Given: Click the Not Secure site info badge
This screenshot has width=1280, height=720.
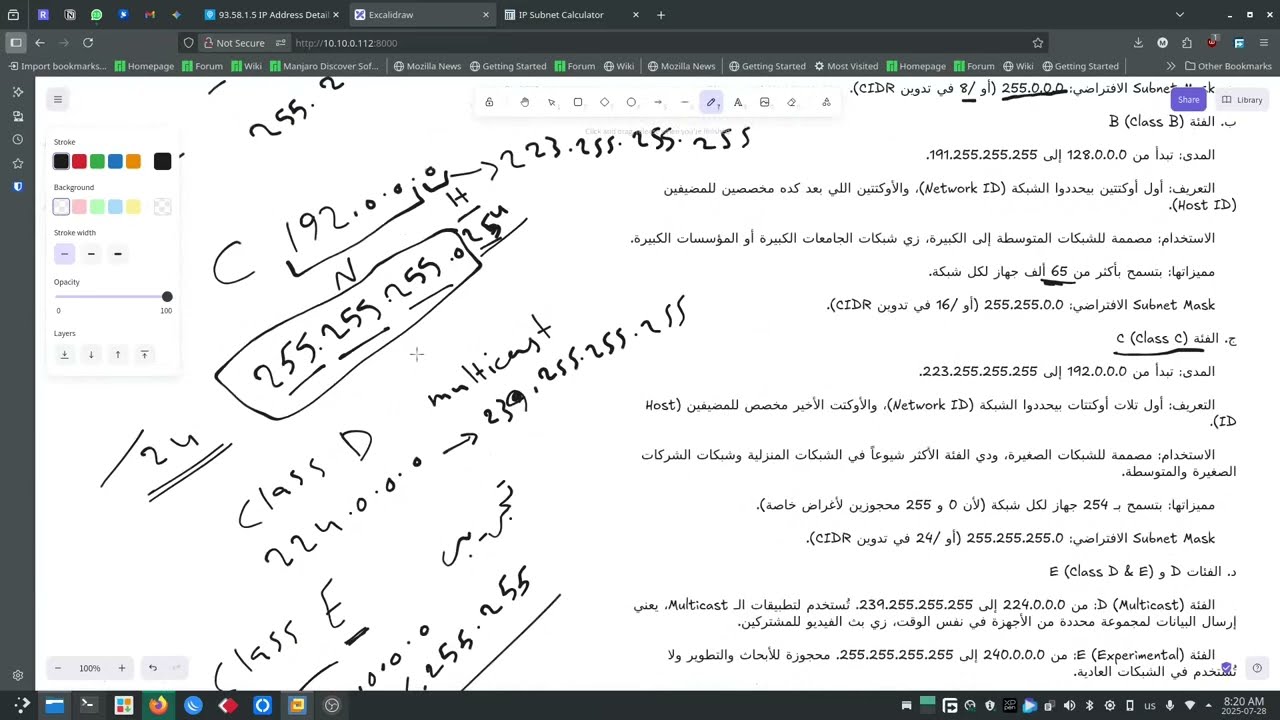Looking at the screenshot, I should [233, 43].
